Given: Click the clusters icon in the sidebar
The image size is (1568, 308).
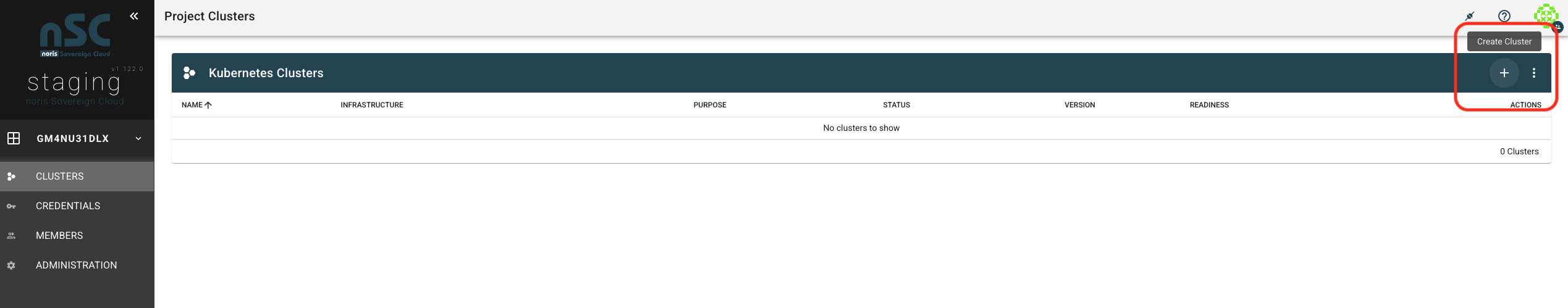Looking at the screenshot, I should click(x=11, y=177).
